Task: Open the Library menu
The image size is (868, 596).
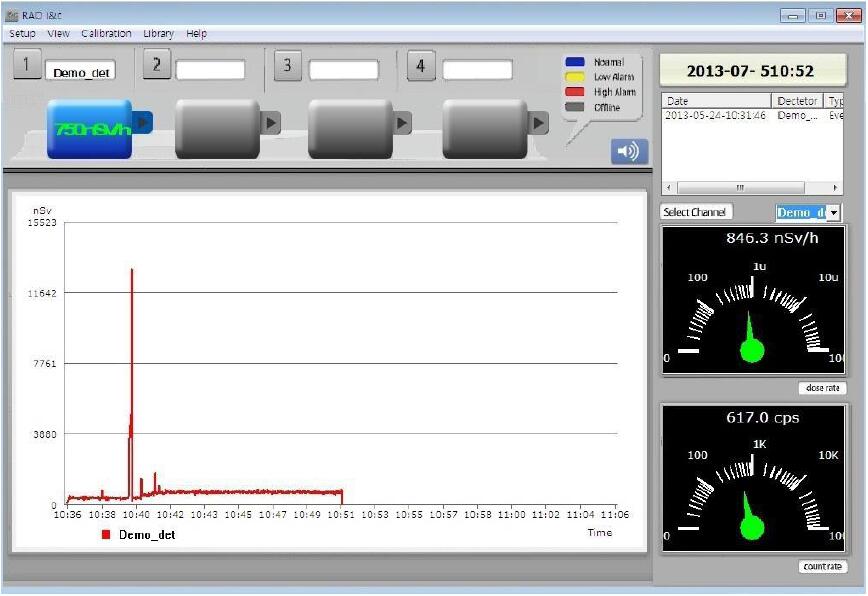Action: (158, 33)
